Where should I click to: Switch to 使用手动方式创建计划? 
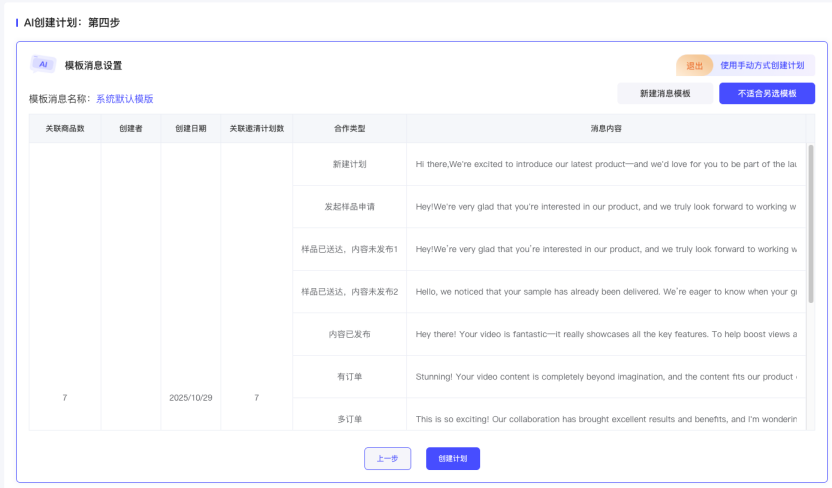point(762,65)
